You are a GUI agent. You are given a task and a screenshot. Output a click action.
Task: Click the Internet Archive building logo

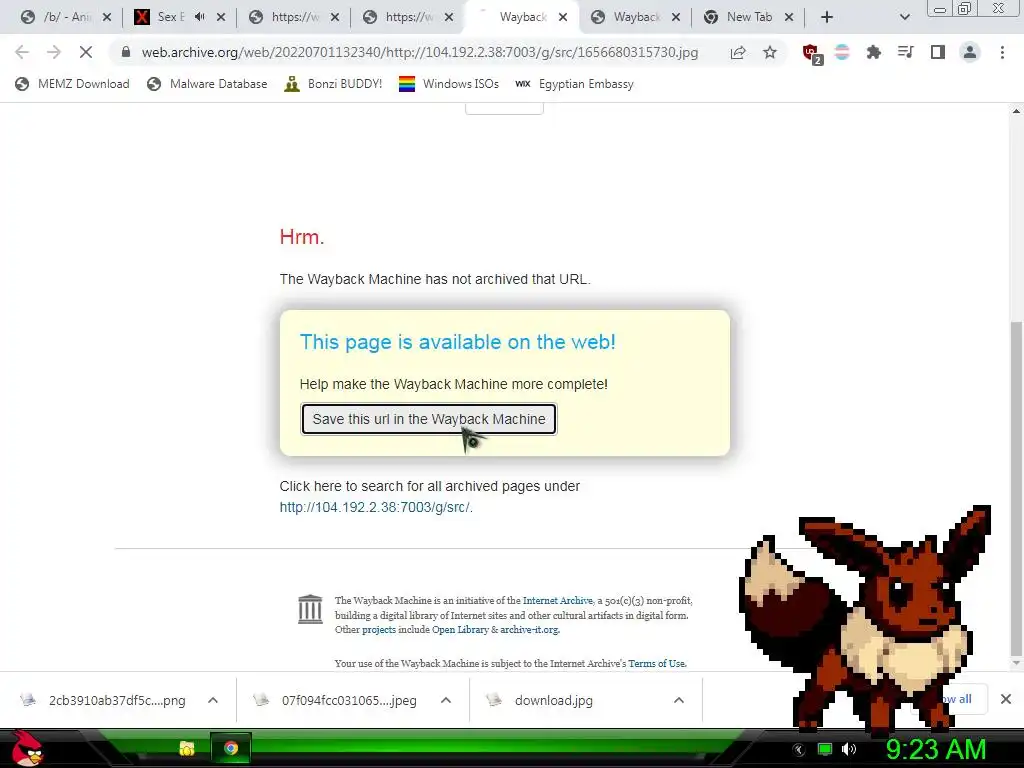tap(310, 609)
